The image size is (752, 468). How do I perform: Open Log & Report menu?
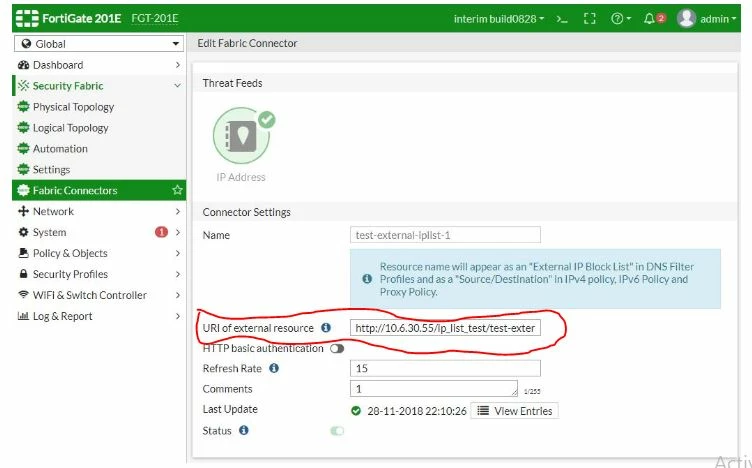[62, 316]
